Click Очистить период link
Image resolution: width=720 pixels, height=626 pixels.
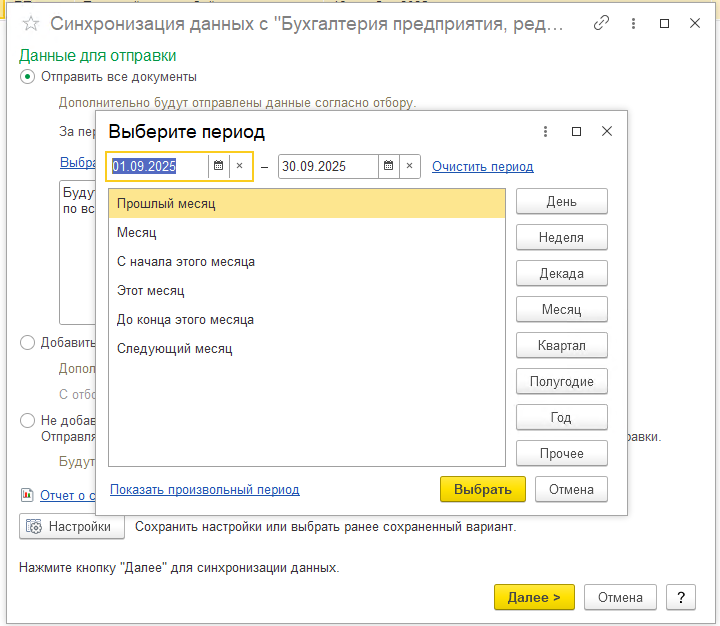coord(483,166)
